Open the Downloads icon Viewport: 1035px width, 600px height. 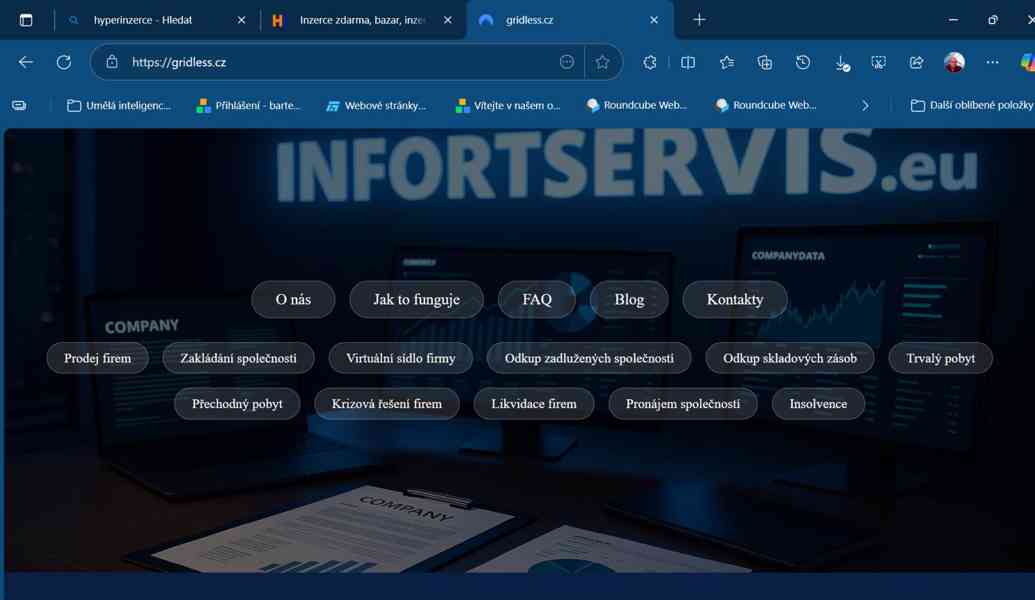(841, 62)
